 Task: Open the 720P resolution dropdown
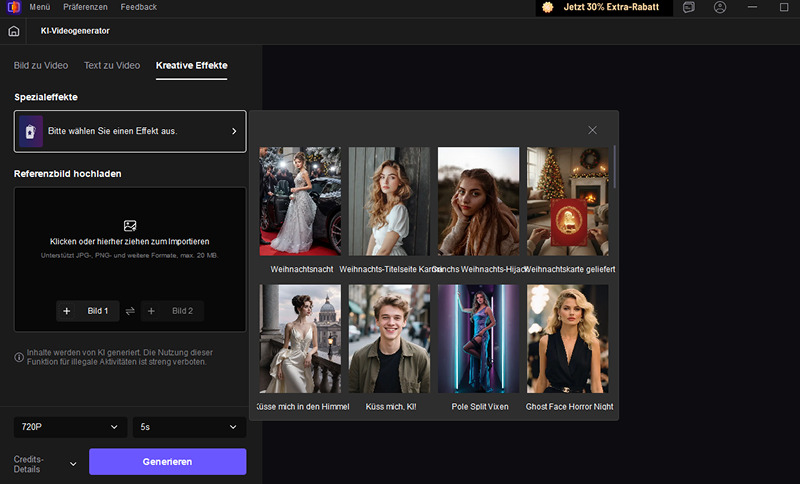70,427
